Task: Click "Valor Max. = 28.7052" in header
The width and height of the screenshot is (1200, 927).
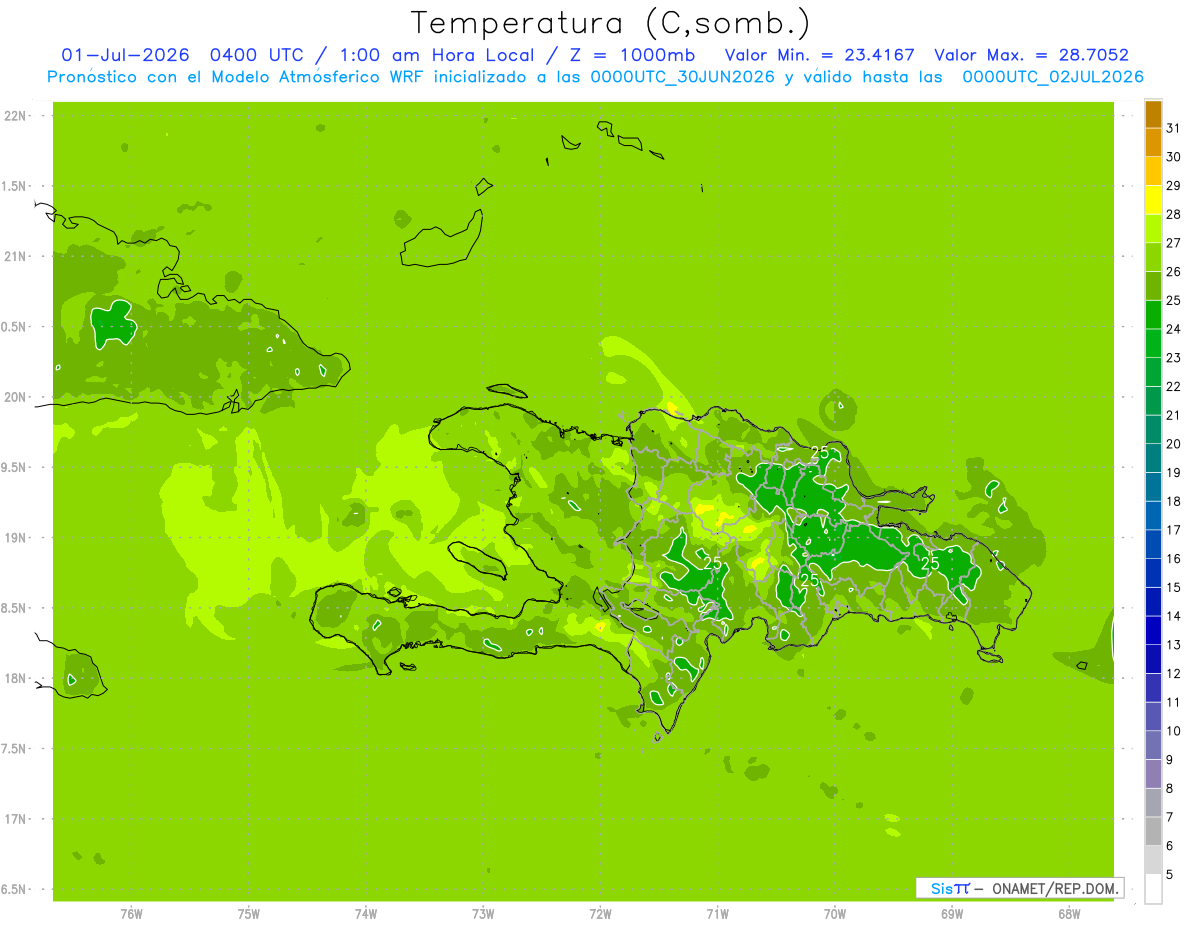Action: [1032, 55]
